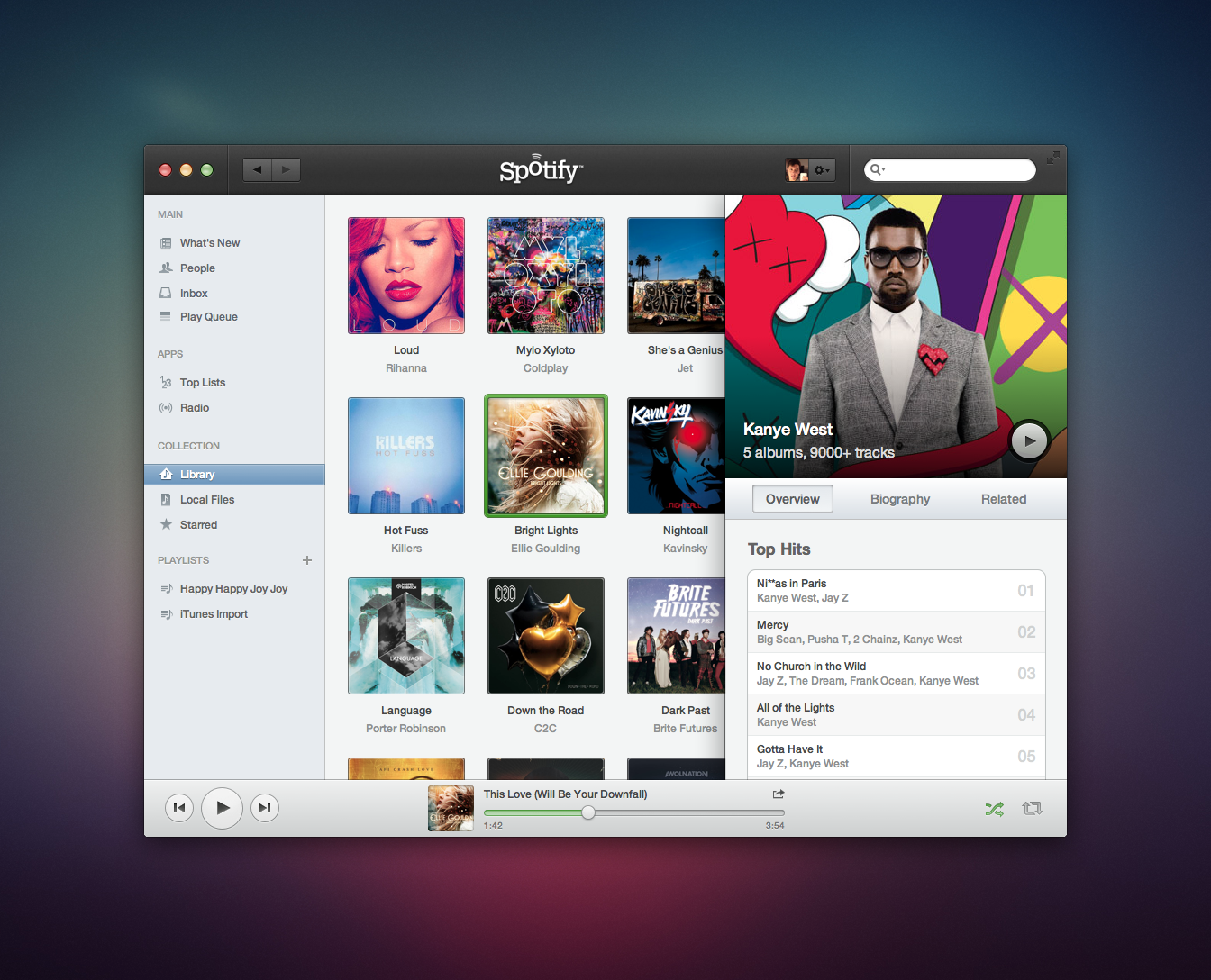1211x980 pixels.
Task: Open the Happy Happy Joy Joy playlist
Action: pyautogui.click(x=234, y=589)
